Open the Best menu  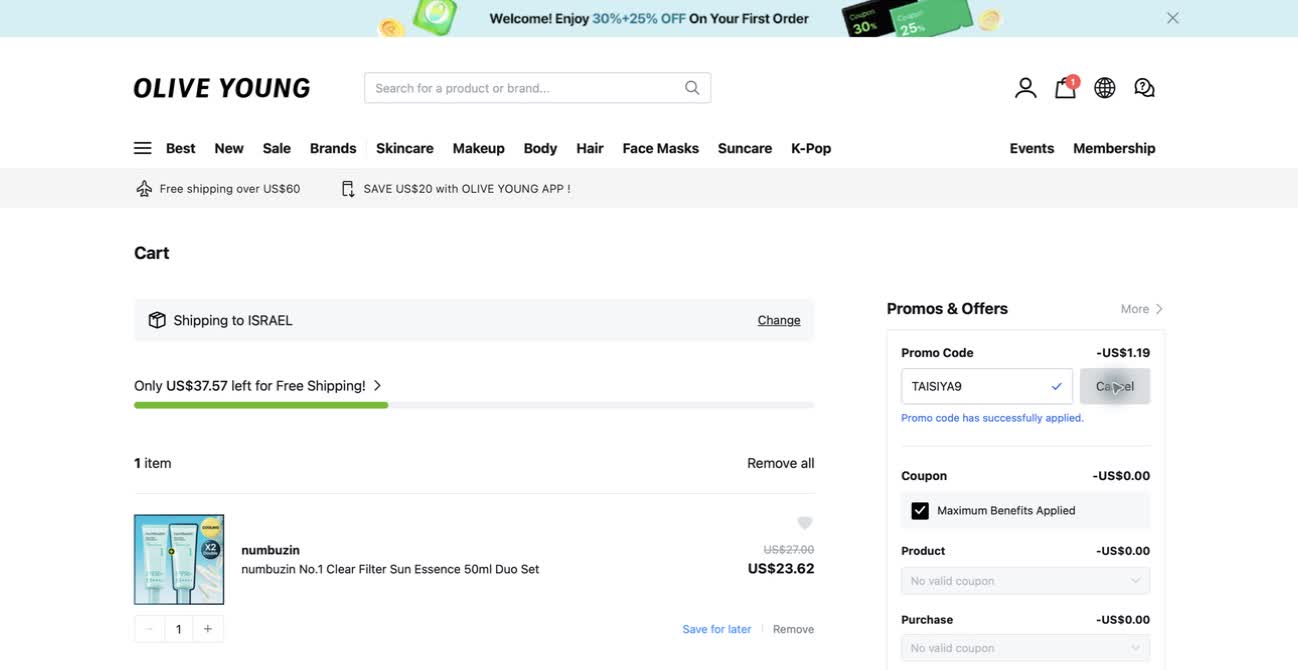tap(181, 148)
